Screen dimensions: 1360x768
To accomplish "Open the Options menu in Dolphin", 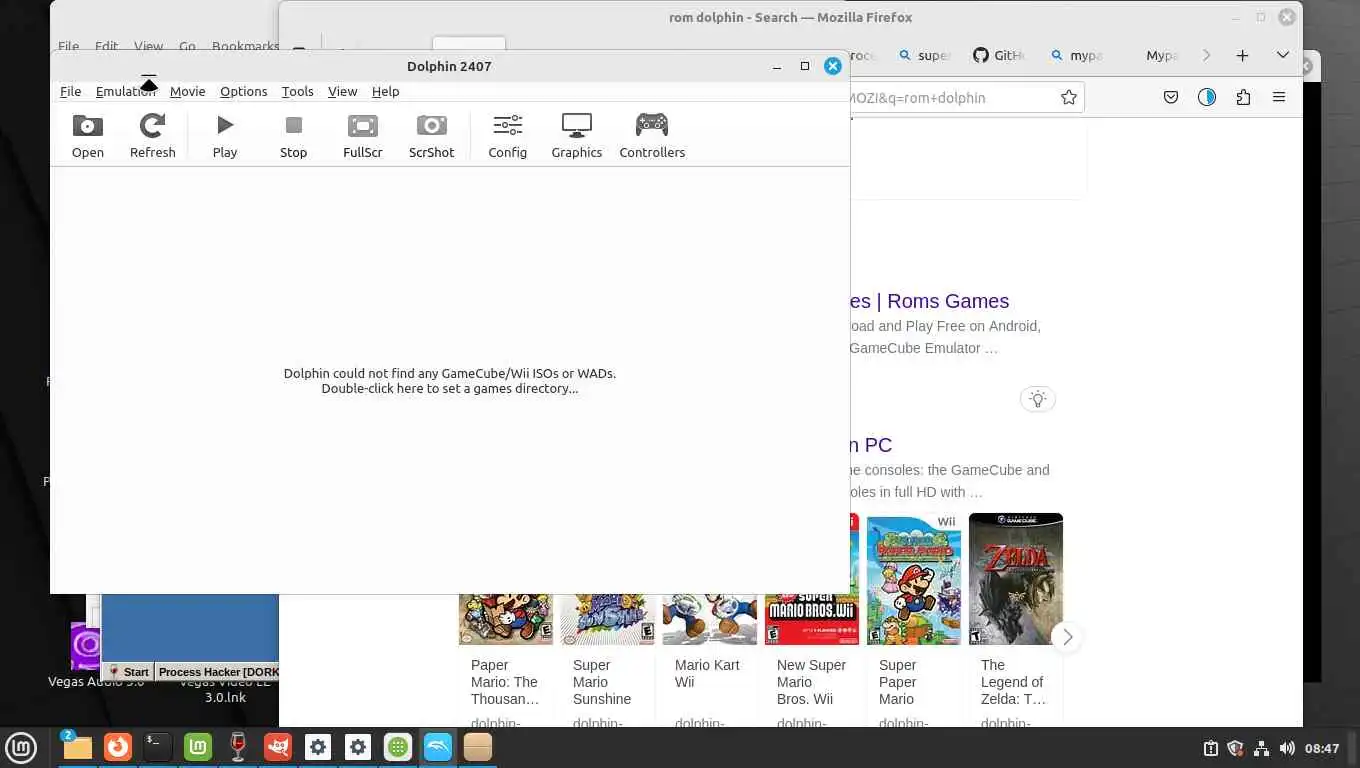I will 243,91.
